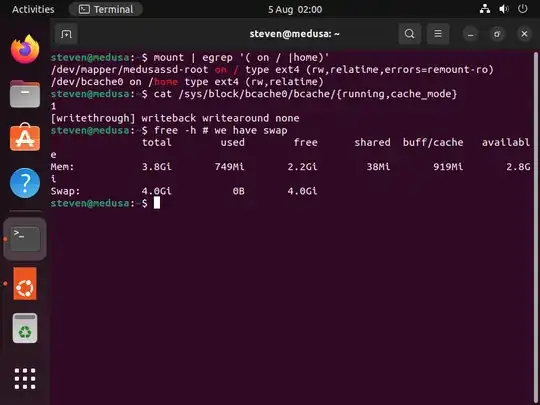The image size is (540, 405).
Task: Click the '919Mi' buff/cache value
Action: pos(448,167)
